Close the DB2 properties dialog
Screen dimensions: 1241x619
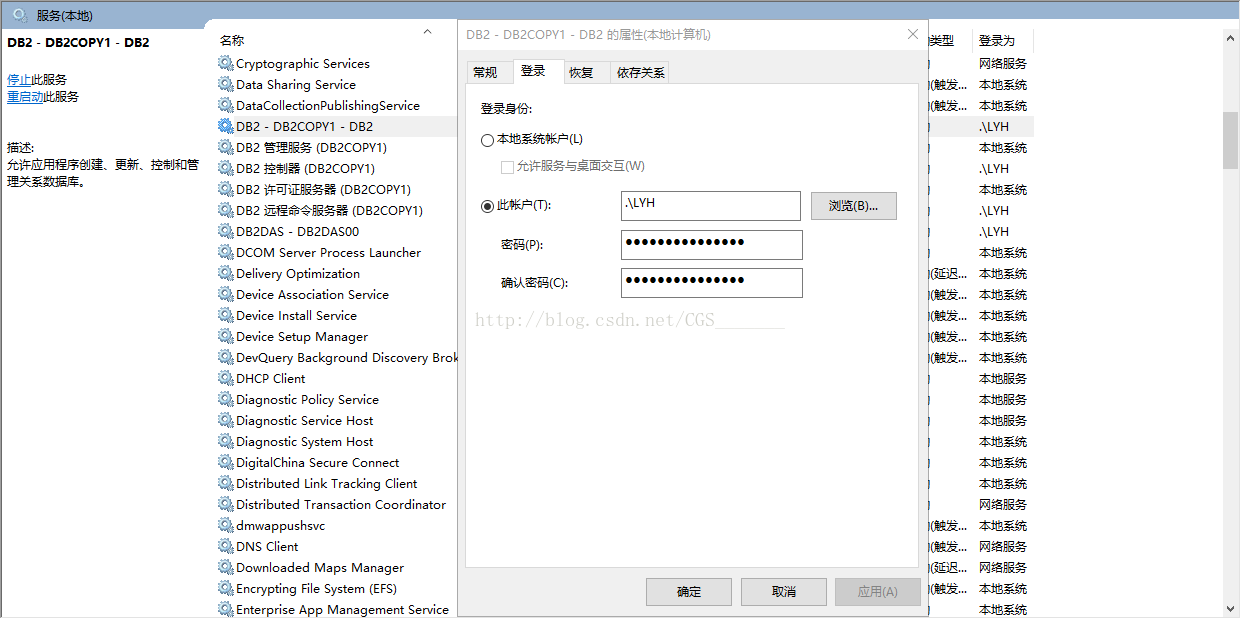click(912, 34)
